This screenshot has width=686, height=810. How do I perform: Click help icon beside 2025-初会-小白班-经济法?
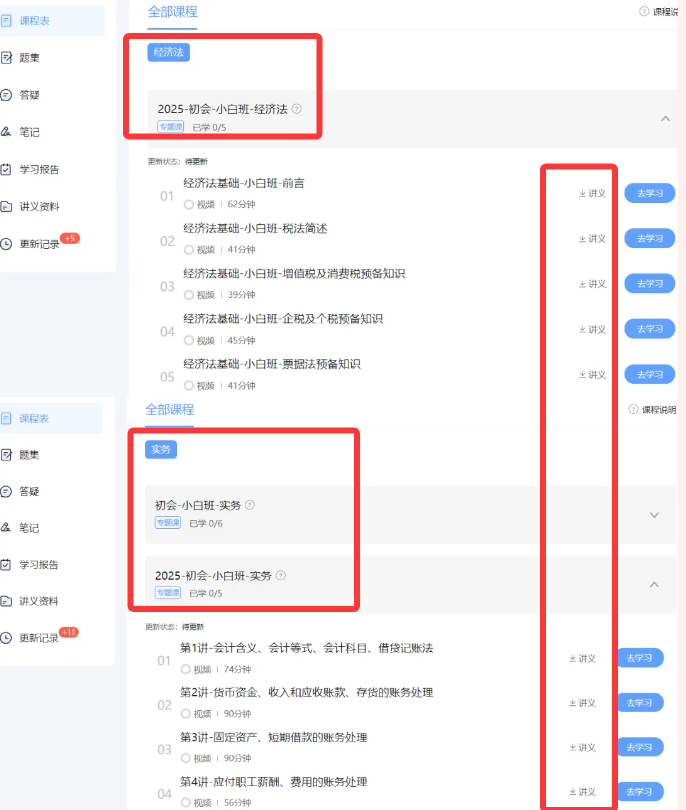coord(296,109)
